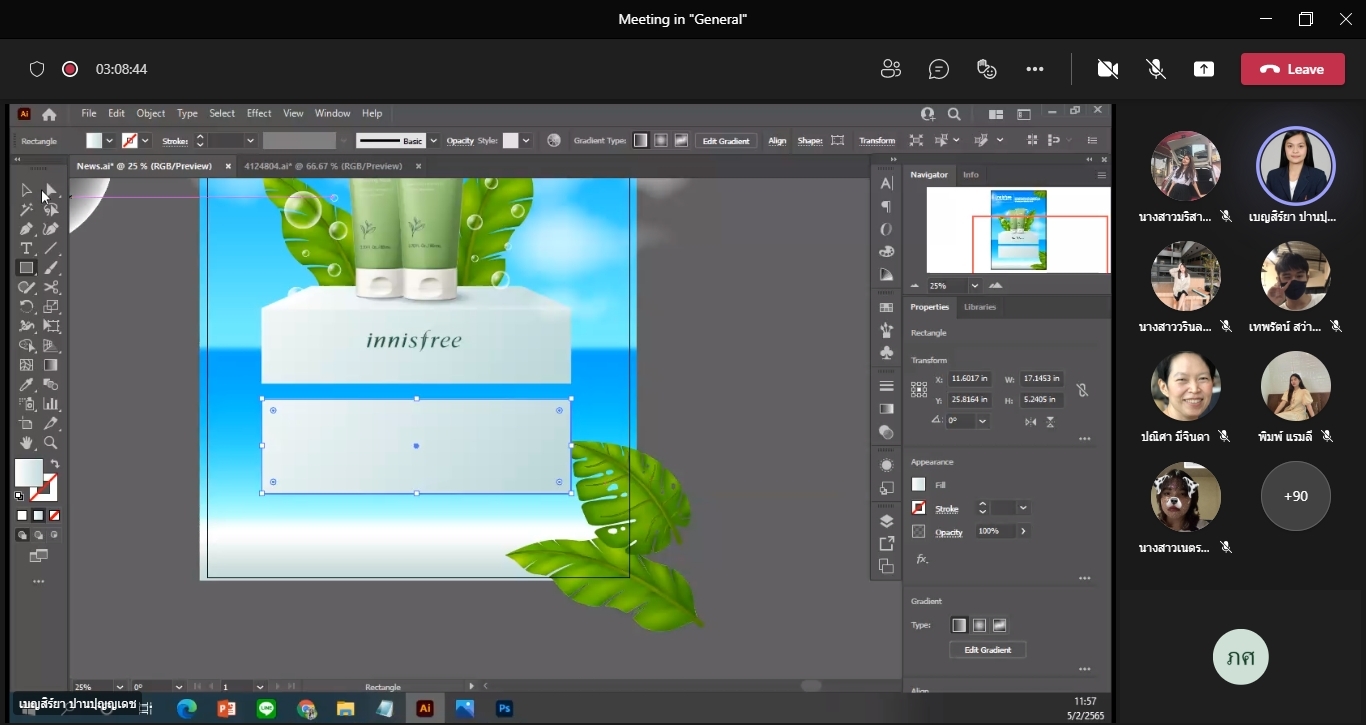Choose Radial gradient in control bar

tap(660, 141)
